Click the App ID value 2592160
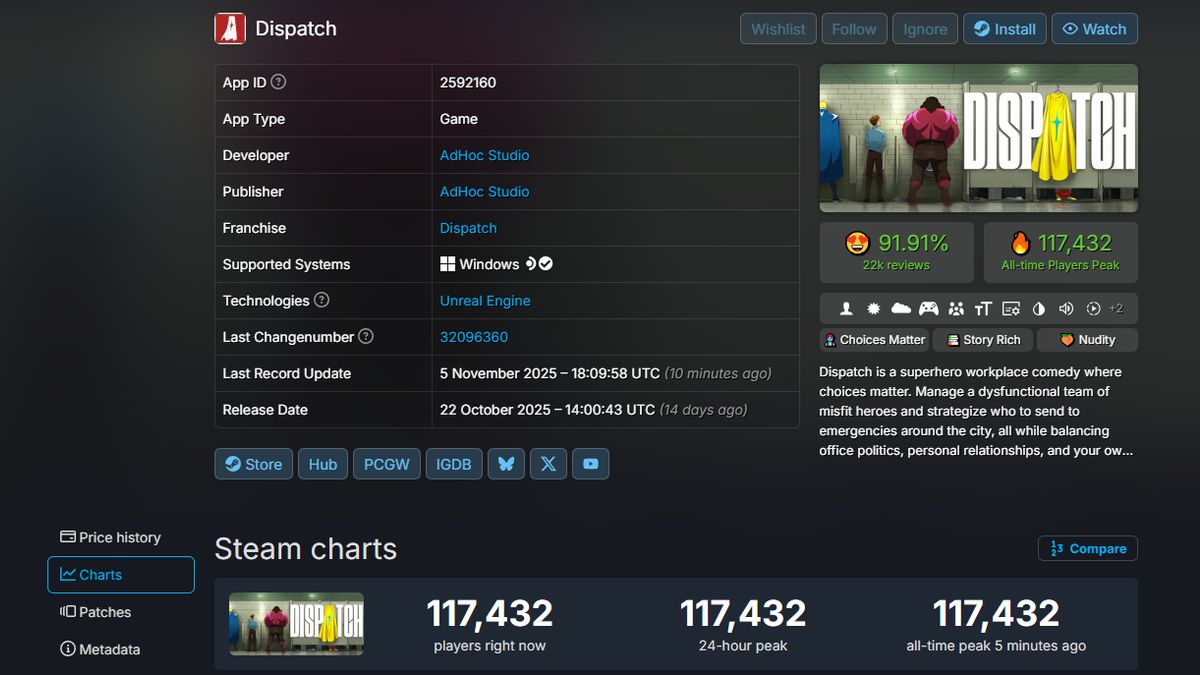The width and height of the screenshot is (1200, 675). click(x=468, y=82)
